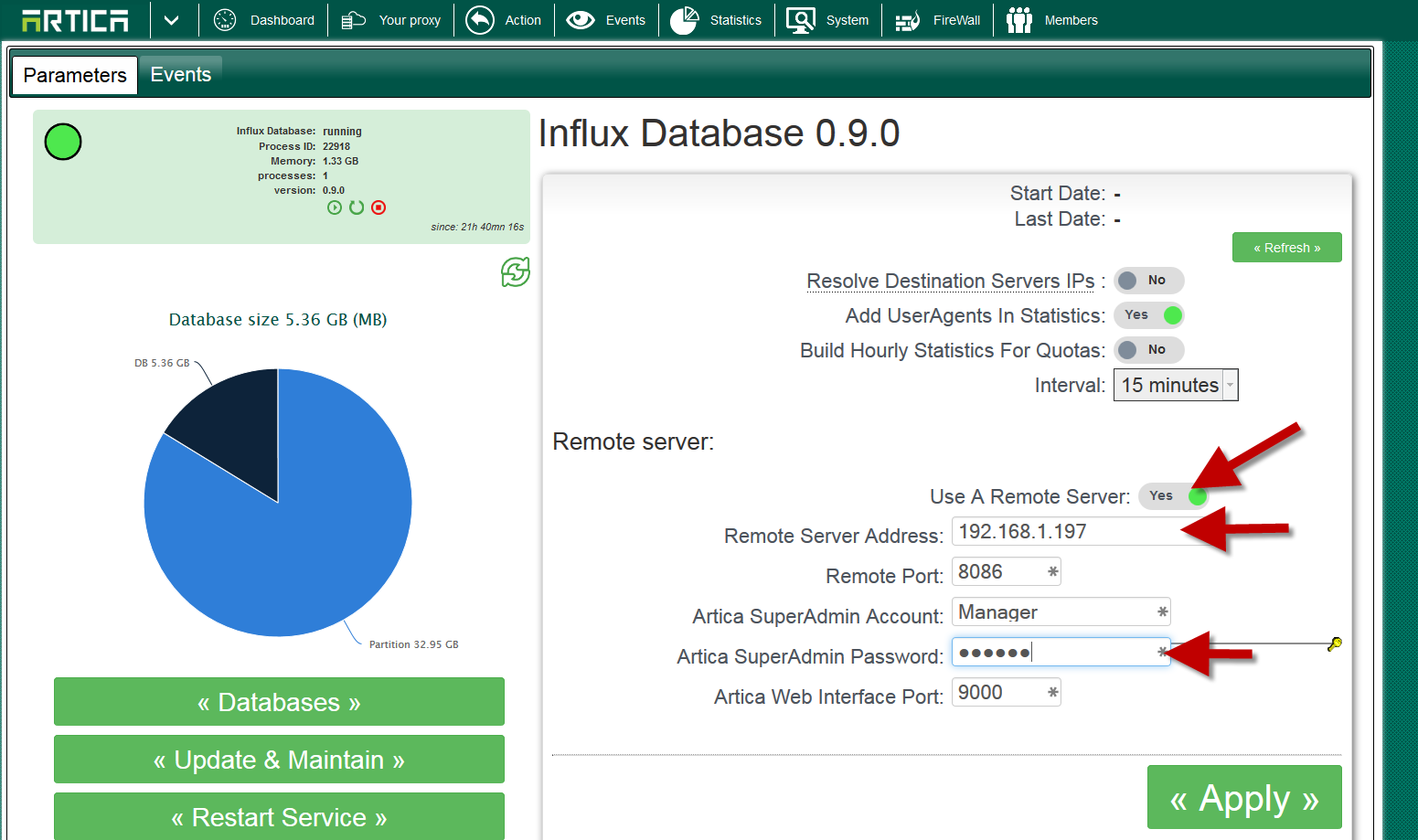Viewport: 1418px width, 840px height.
Task: Open the Statistics menu
Action: (x=736, y=20)
